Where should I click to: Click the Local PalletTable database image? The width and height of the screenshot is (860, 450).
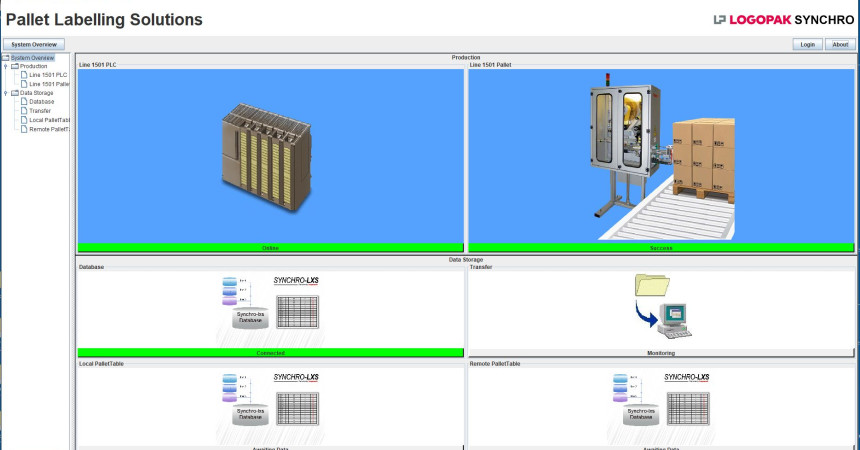tap(270, 406)
